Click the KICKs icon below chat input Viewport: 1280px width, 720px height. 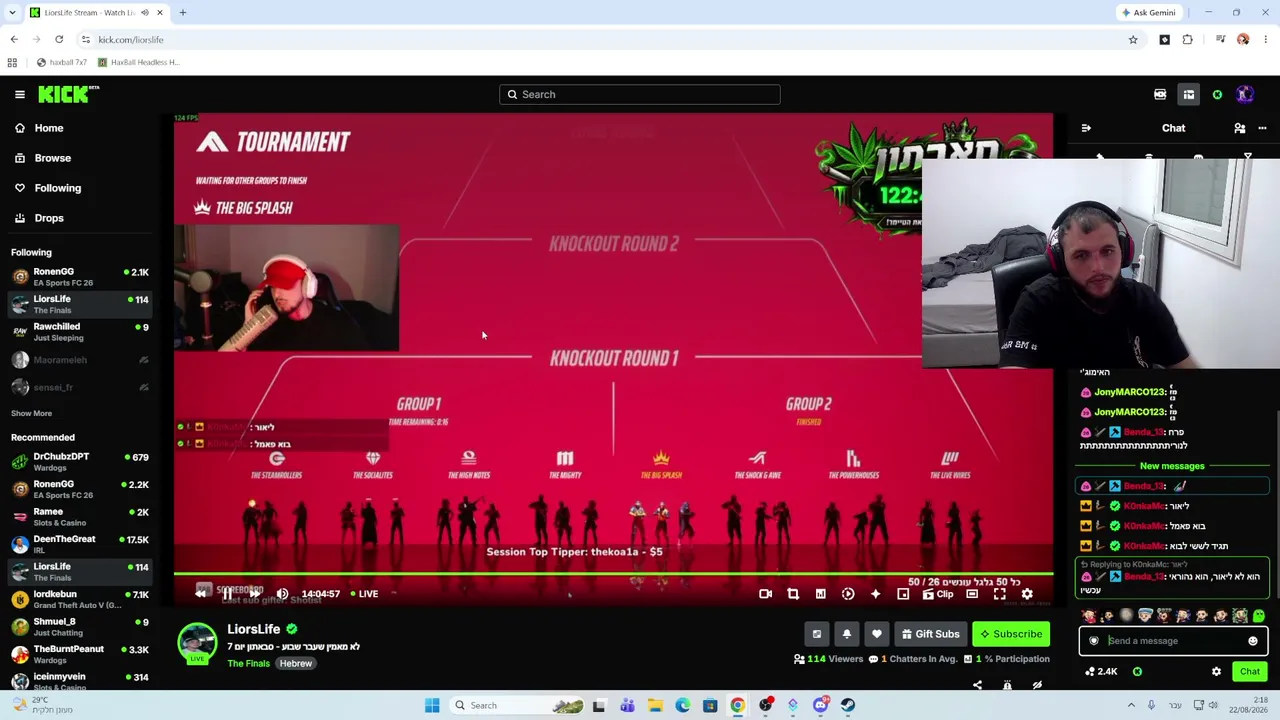(1137, 672)
